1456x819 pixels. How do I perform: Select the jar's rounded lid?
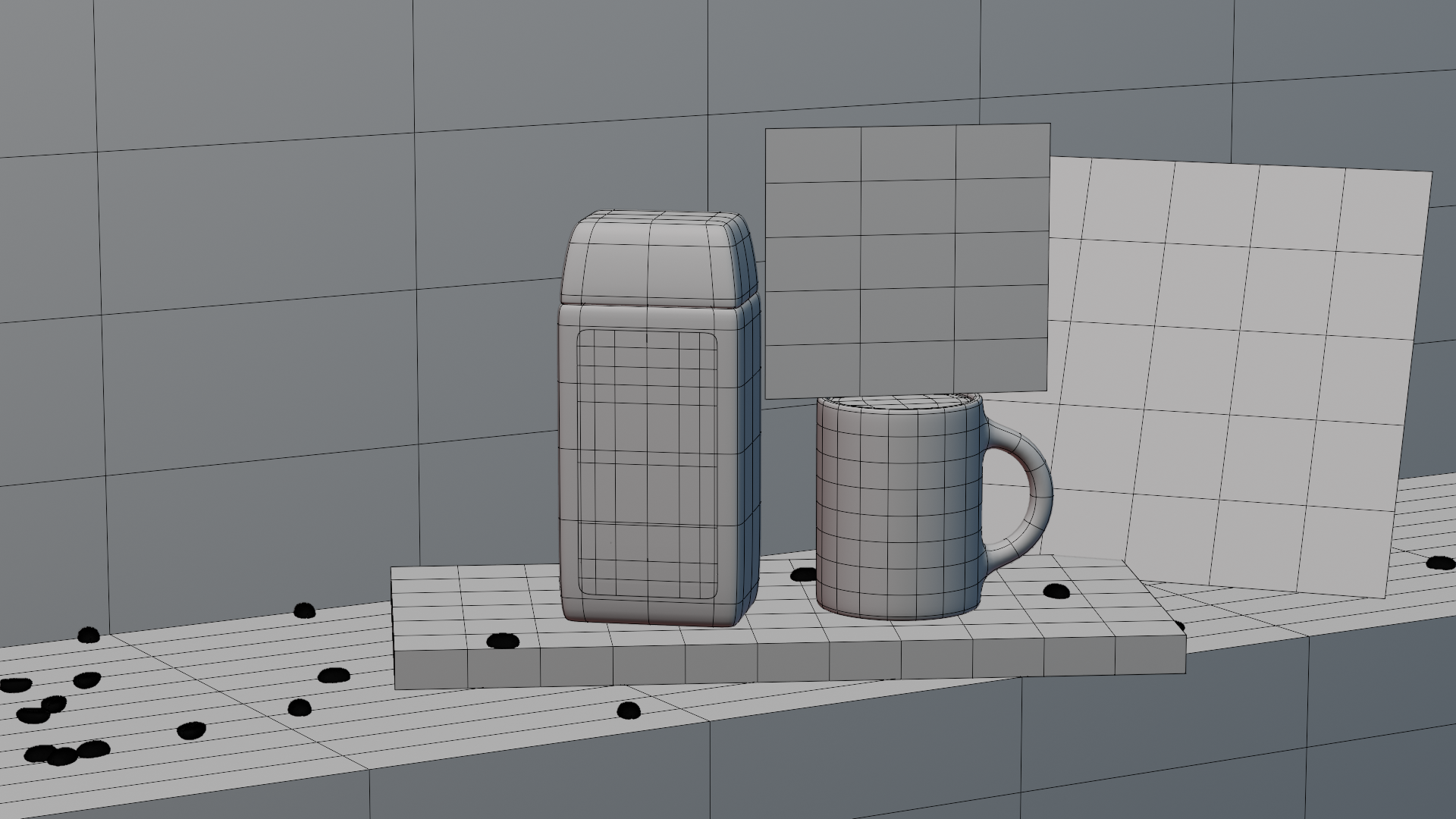coord(659,259)
